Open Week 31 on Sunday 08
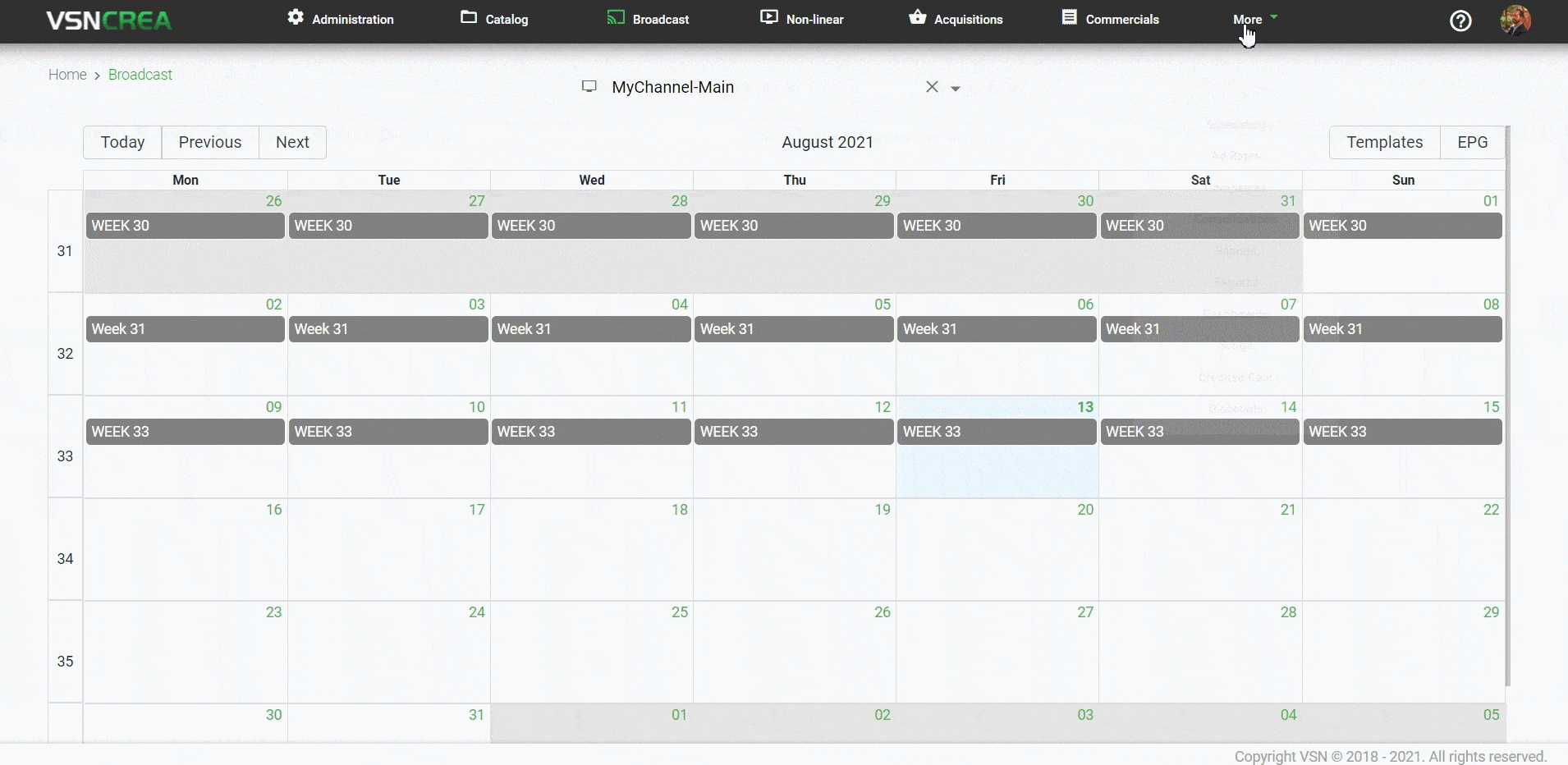Image resolution: width=1568 pixels, height=765 pixels. (1403, 329)
